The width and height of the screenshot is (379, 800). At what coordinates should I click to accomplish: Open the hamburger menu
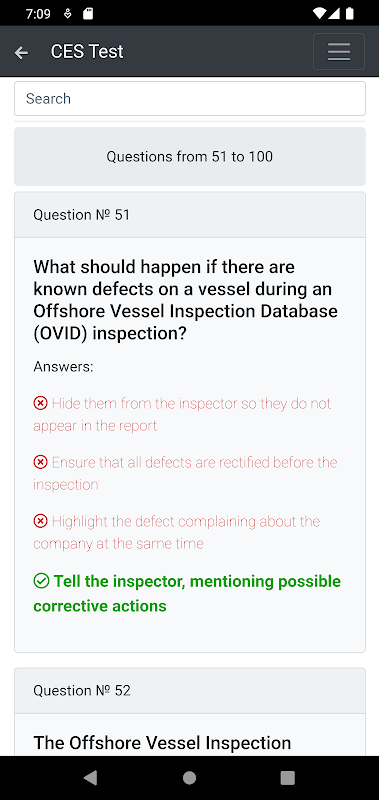pos(339,52)
